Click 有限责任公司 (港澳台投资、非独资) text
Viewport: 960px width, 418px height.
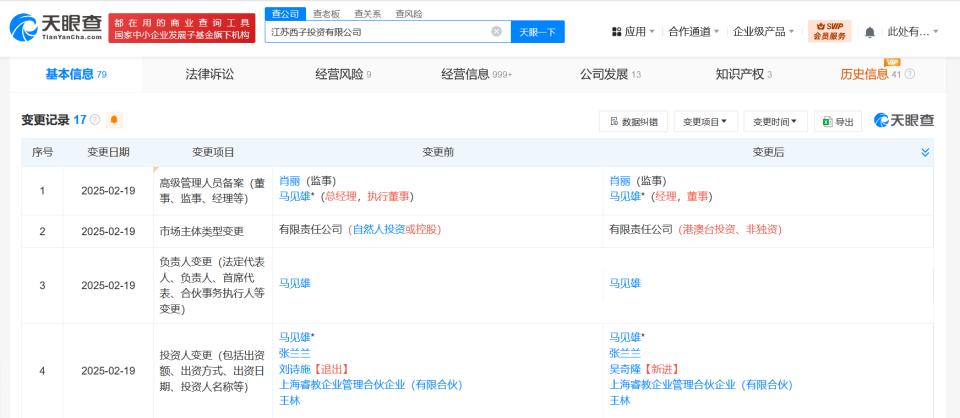click(x=695, y=230)
